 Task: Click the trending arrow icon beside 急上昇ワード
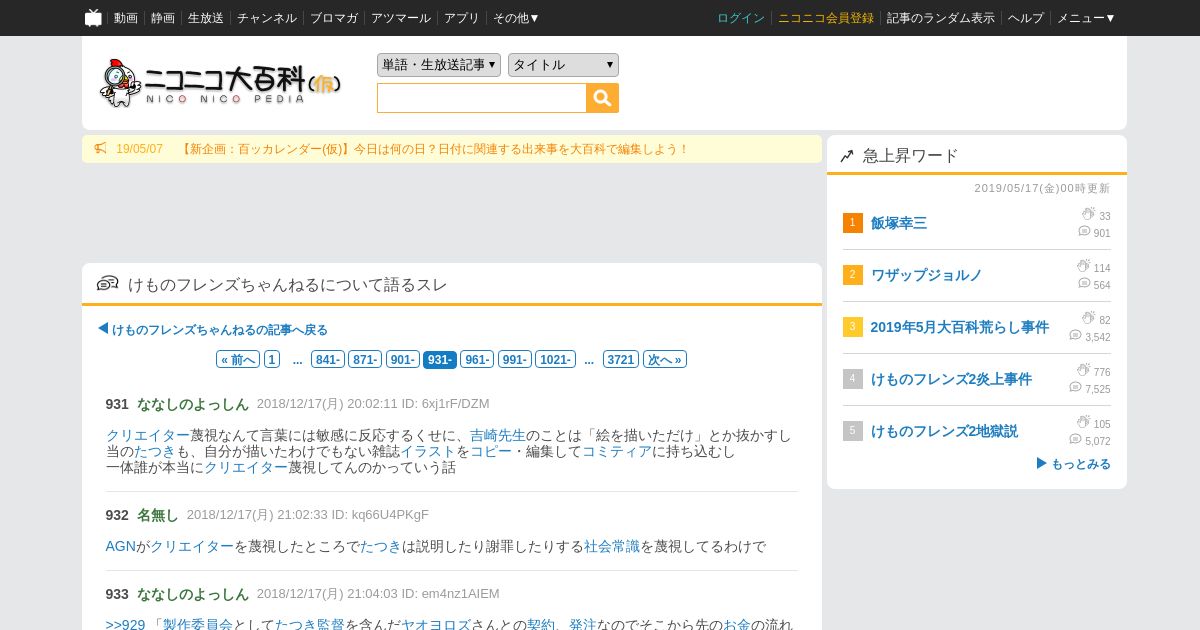pos(847,156)
